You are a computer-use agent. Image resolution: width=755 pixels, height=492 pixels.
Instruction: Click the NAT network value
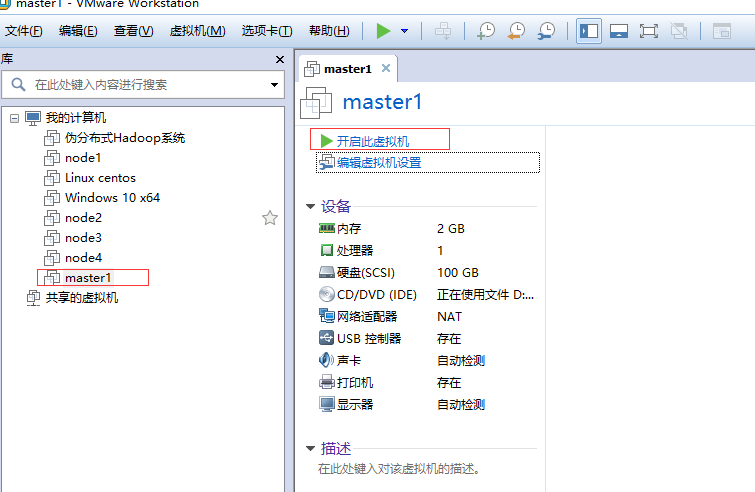[449, 317]
